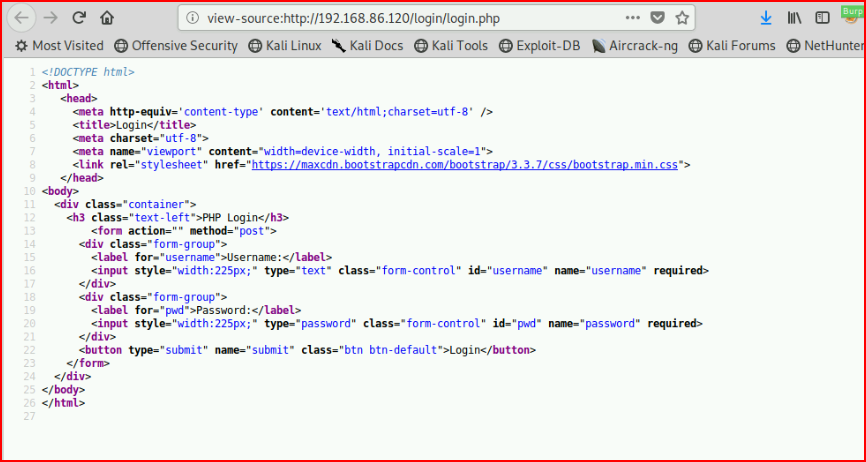
Task: Open Offensive Security bookmark
Action: [x=176, y=46]
